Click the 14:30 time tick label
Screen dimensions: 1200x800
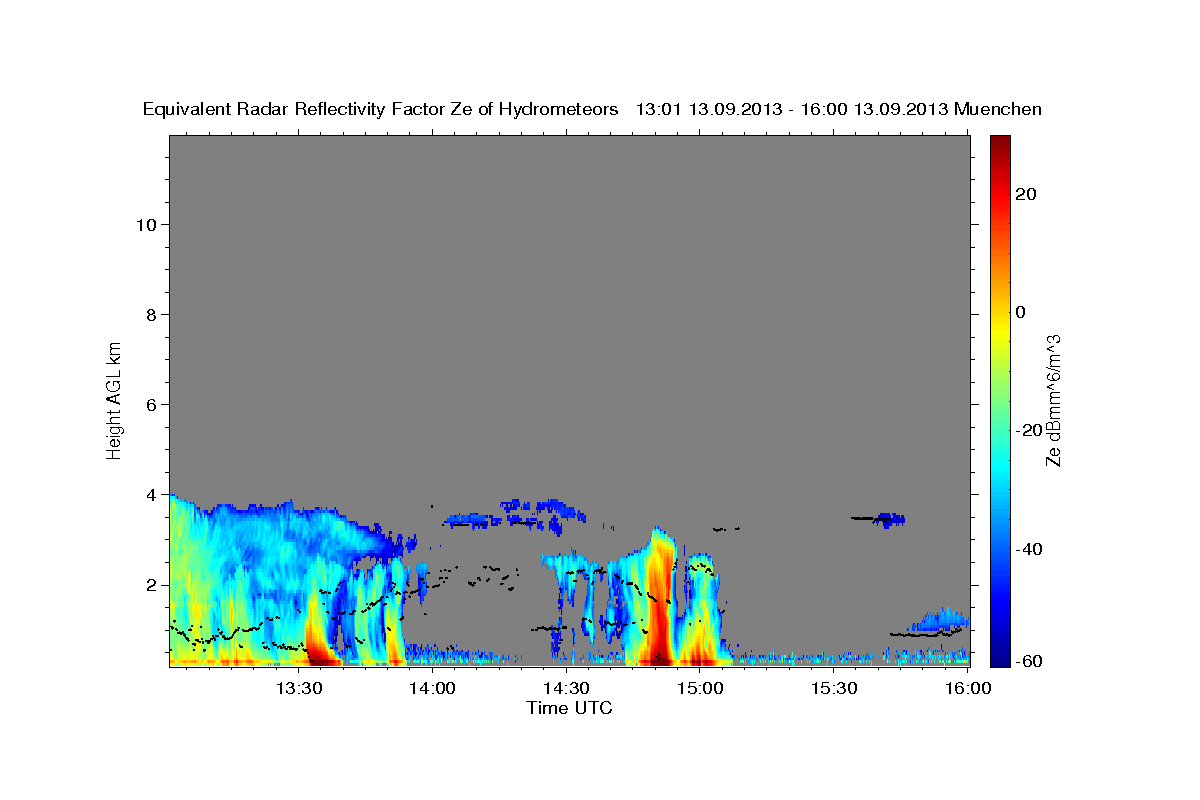566,688
